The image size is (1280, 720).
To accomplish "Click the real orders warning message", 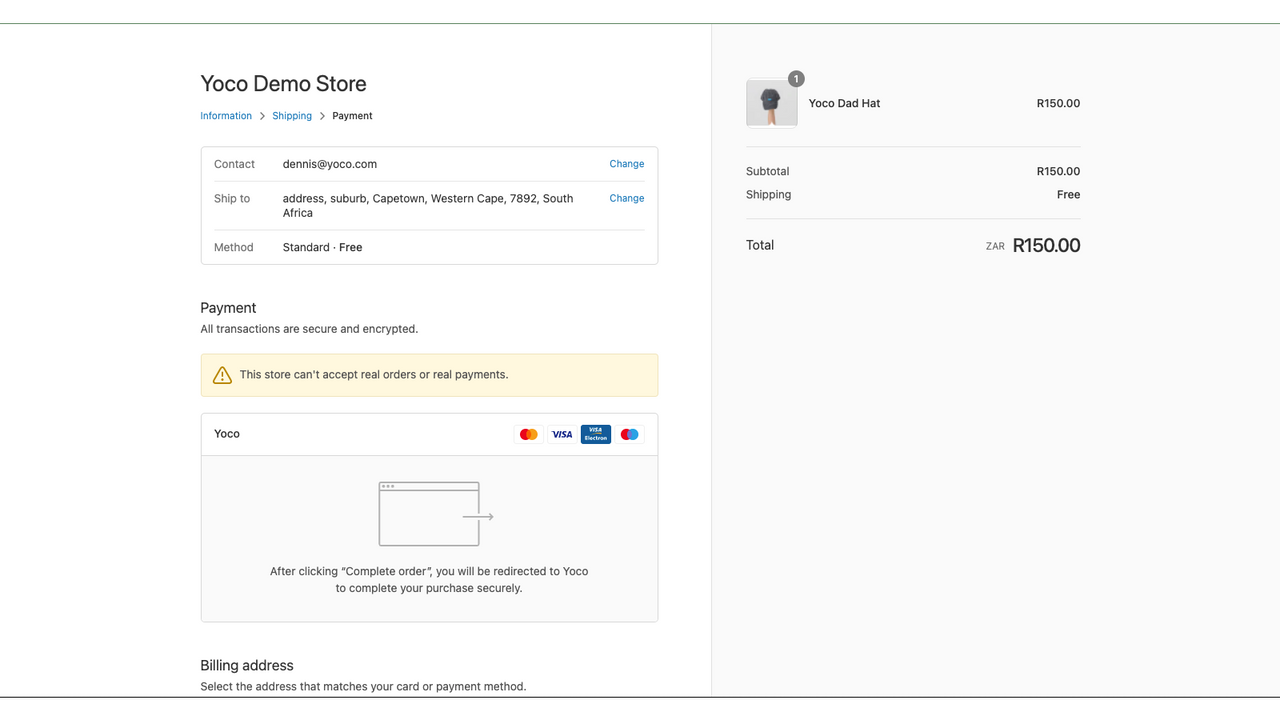I will coord(374,375).
